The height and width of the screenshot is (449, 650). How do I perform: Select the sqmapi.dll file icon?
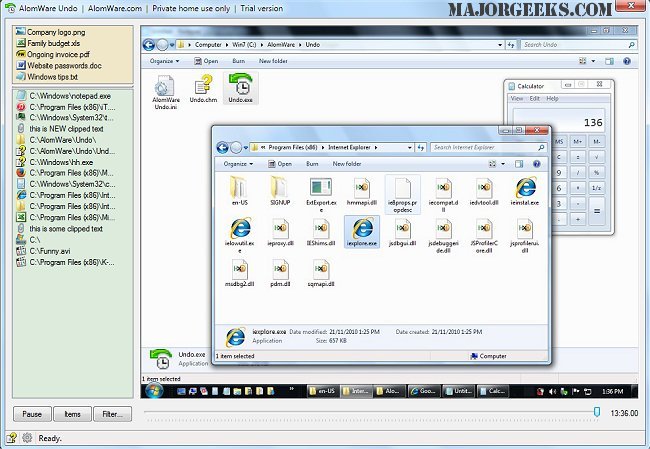pos(321,273)
